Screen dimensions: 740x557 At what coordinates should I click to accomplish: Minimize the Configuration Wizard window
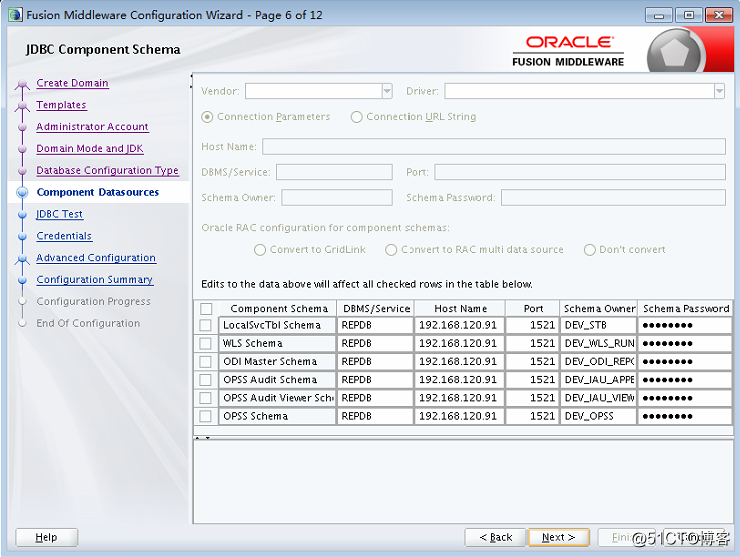tap(659, 15)
